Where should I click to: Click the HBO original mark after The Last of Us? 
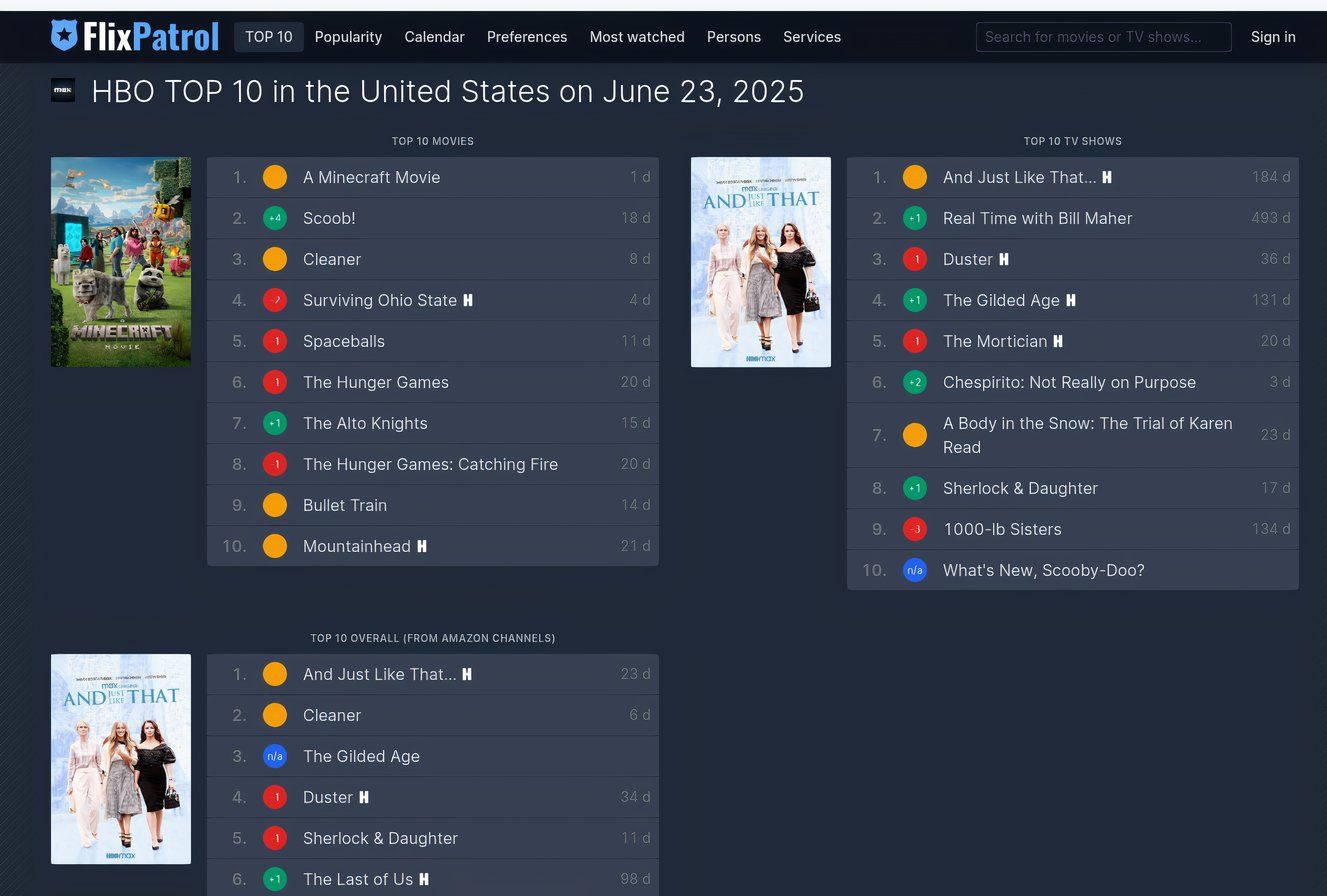click(424, 879)
